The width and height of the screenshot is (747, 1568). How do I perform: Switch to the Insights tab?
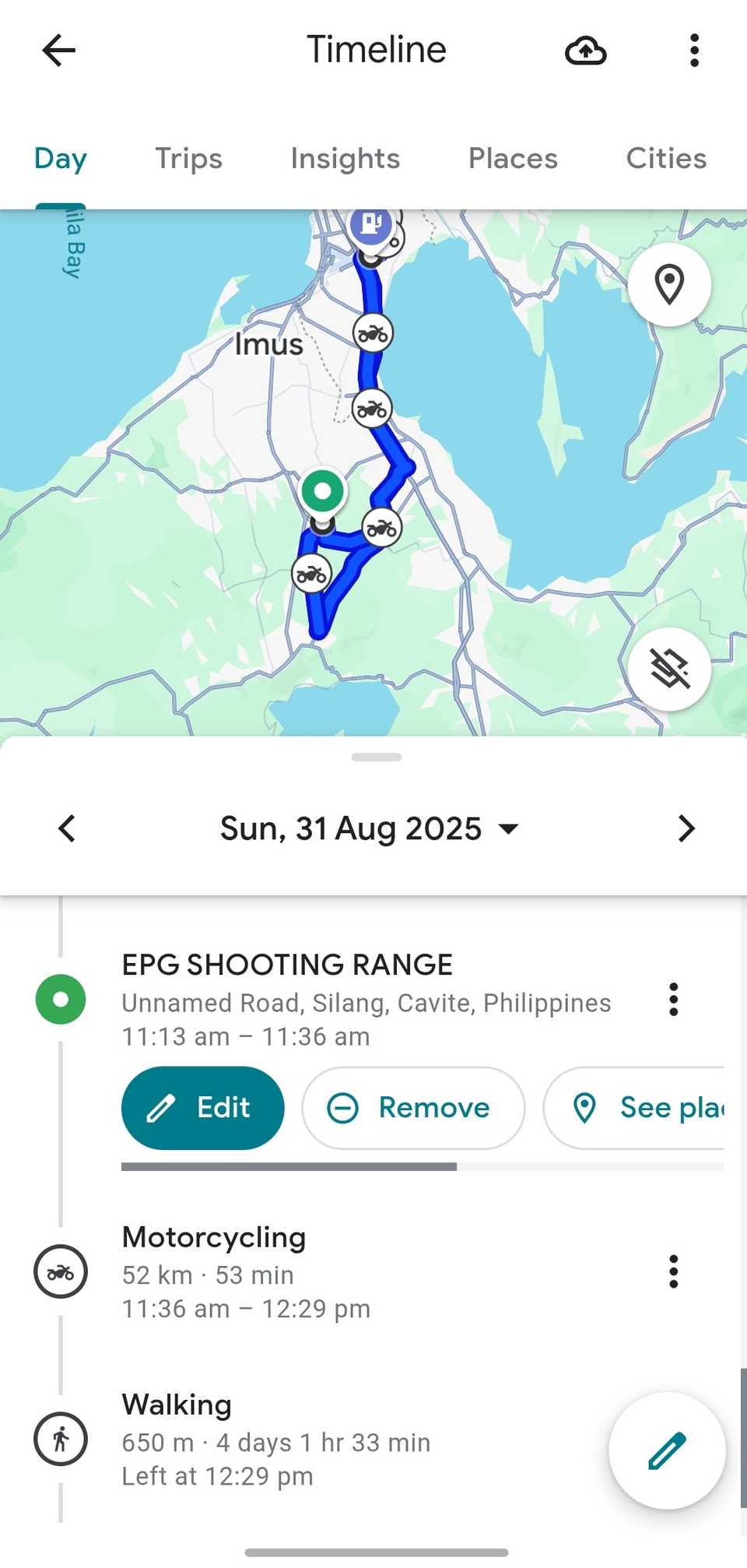pos(345,159)
